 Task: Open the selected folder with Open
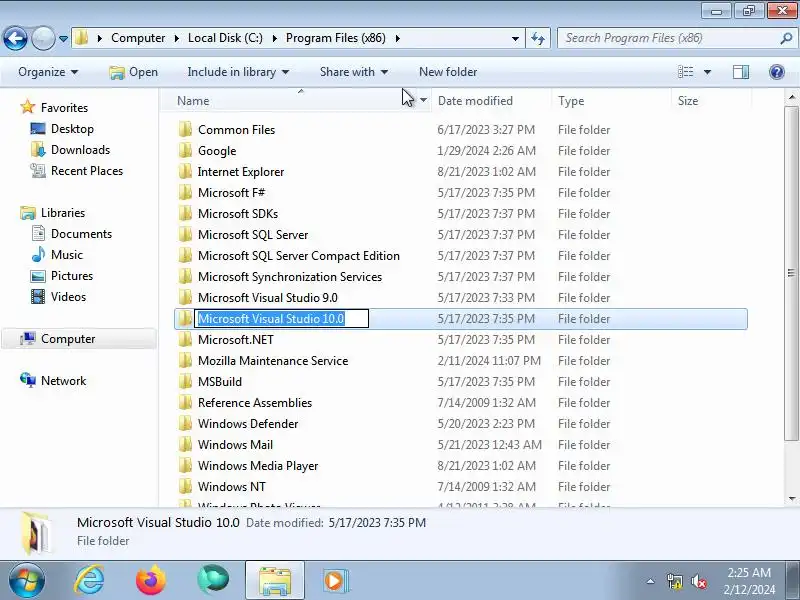tap(134, 72)
